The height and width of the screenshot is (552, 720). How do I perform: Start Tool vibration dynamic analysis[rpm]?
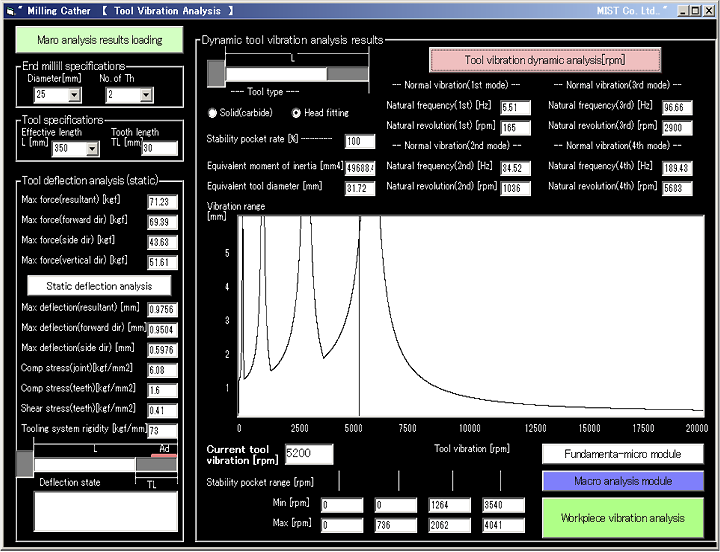[545, 60]
